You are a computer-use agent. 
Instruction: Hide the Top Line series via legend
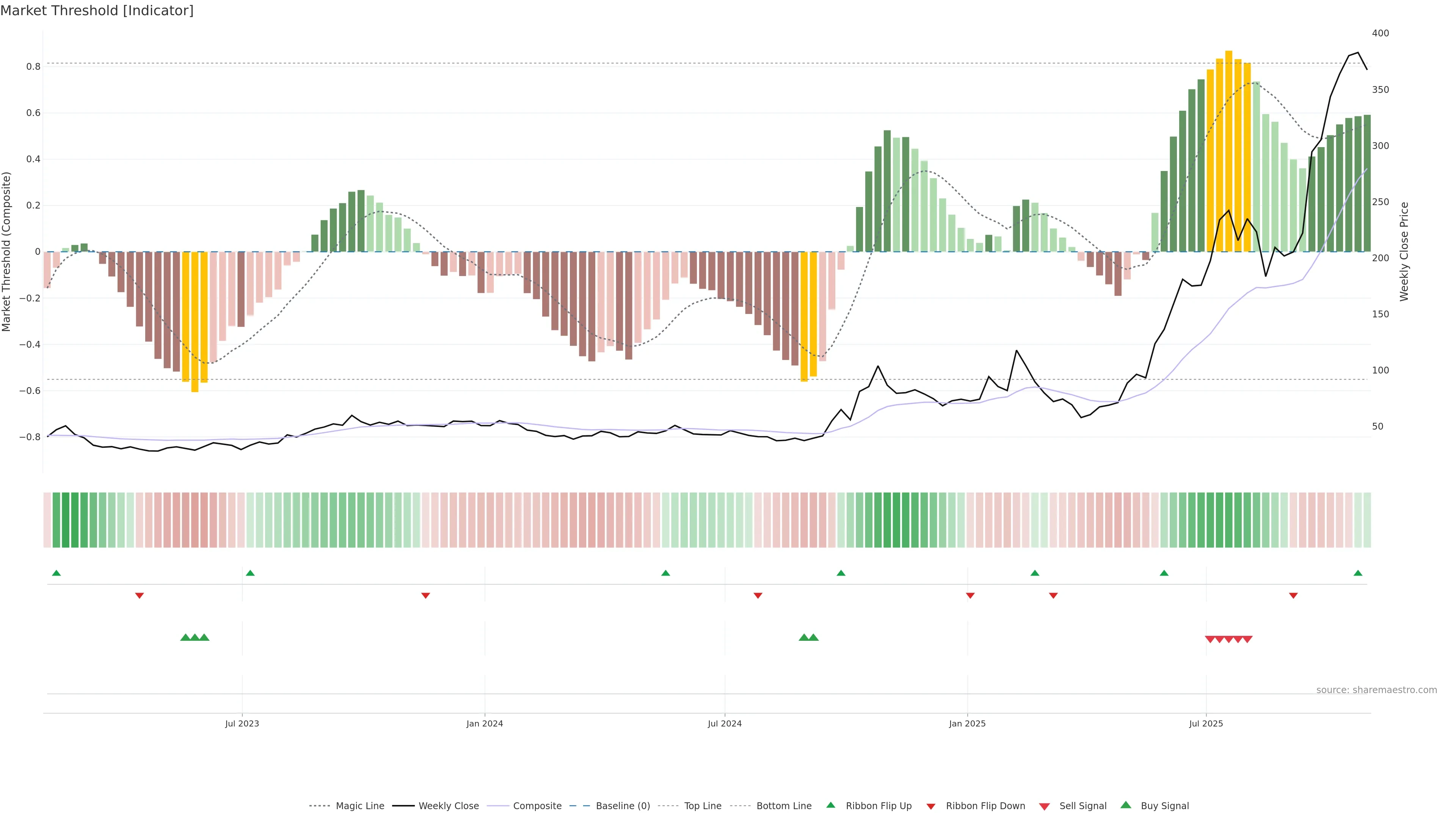pos(703,806)
